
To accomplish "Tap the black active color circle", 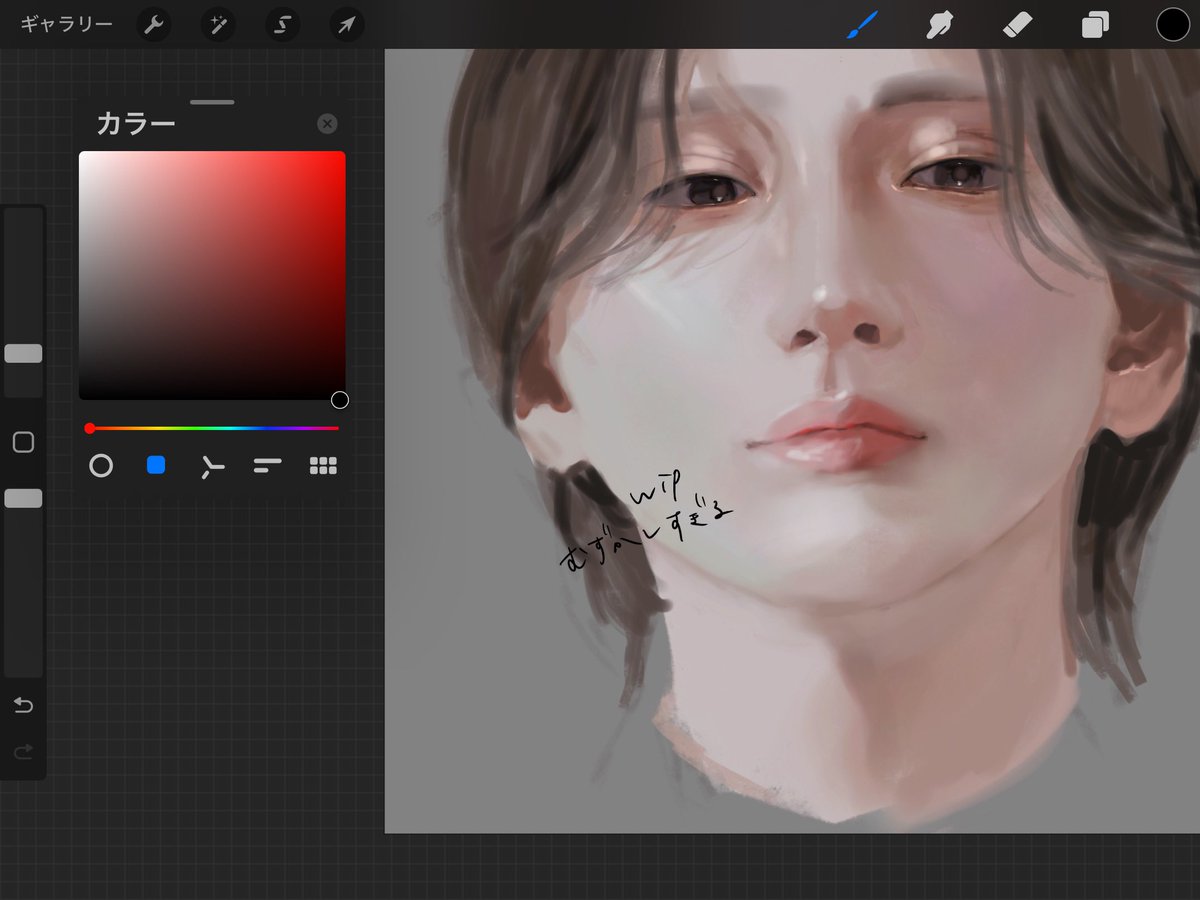I will tap(1172, 25).
